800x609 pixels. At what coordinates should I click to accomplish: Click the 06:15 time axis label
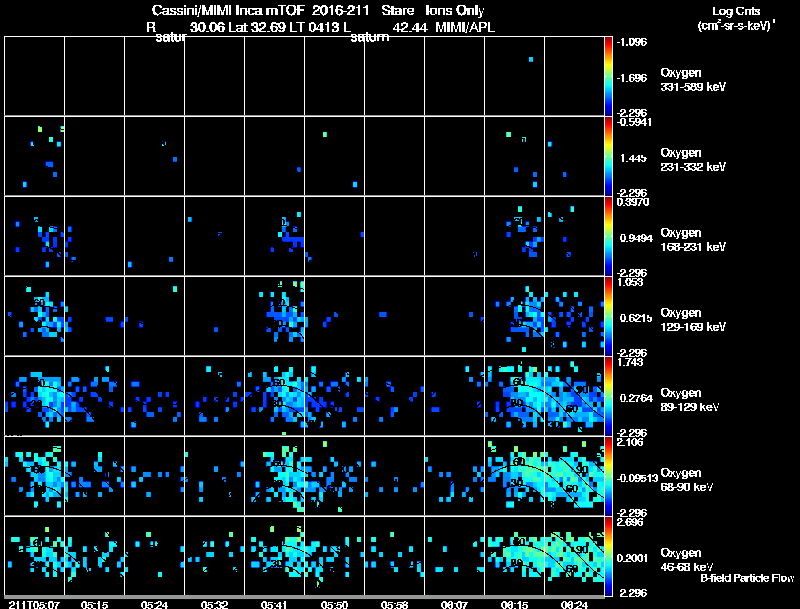[x=514, y=605]
